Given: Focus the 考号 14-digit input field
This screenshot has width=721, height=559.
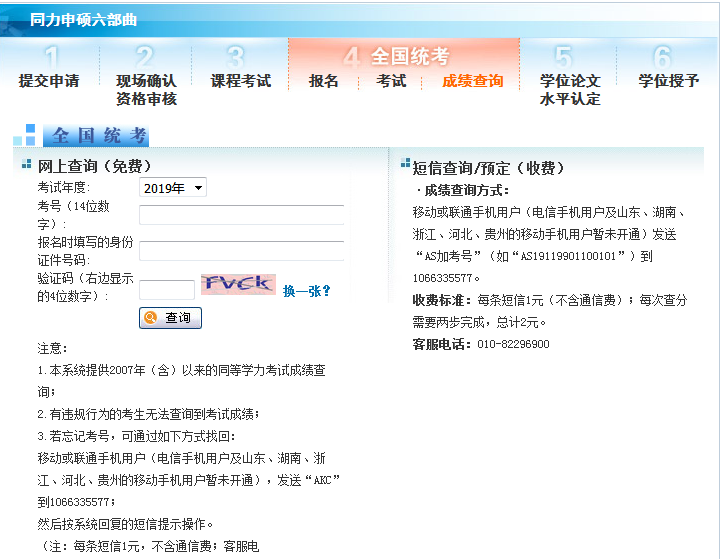Looking at the screenshot, I should tap(241, 215).
